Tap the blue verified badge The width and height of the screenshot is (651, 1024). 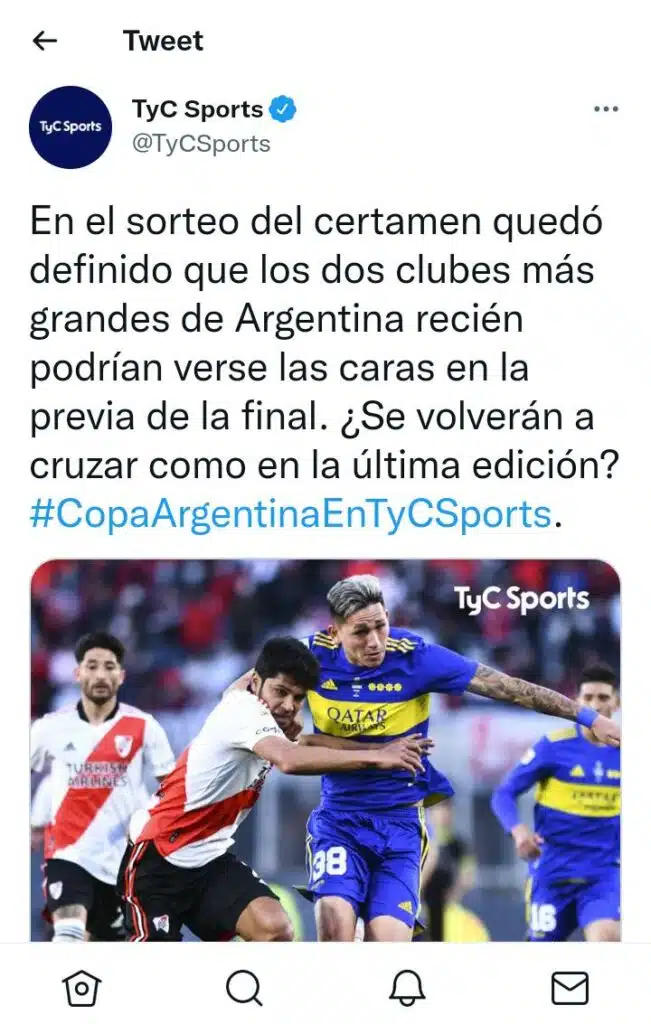[283, 109]
